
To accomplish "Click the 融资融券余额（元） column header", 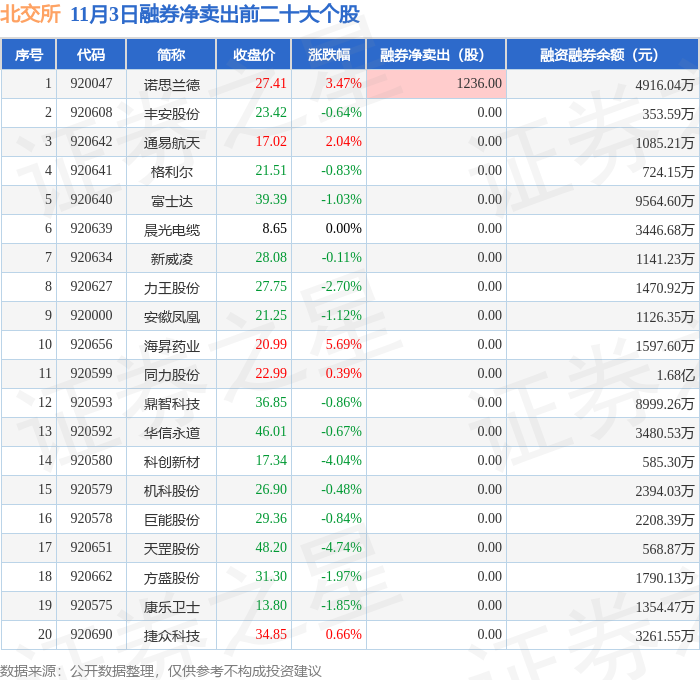I will (602, 54).
